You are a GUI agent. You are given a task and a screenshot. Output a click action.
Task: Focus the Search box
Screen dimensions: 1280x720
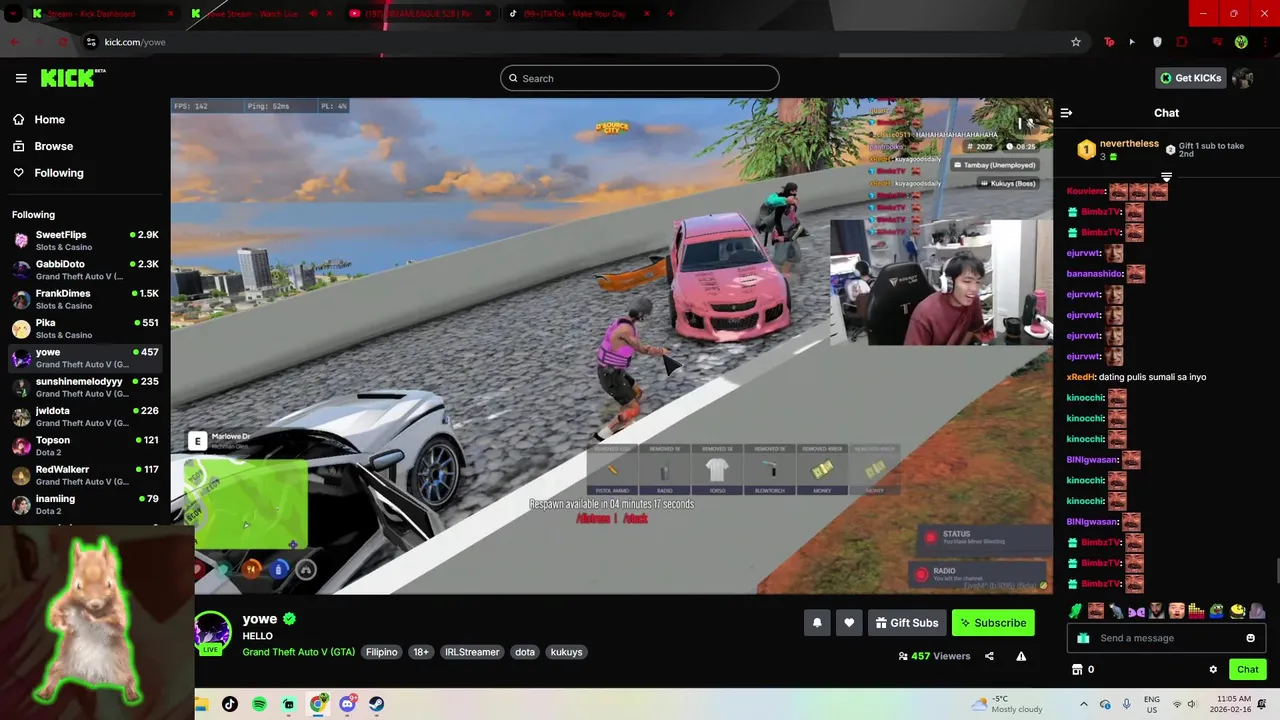pyautogui.click(x=640, y=78)
